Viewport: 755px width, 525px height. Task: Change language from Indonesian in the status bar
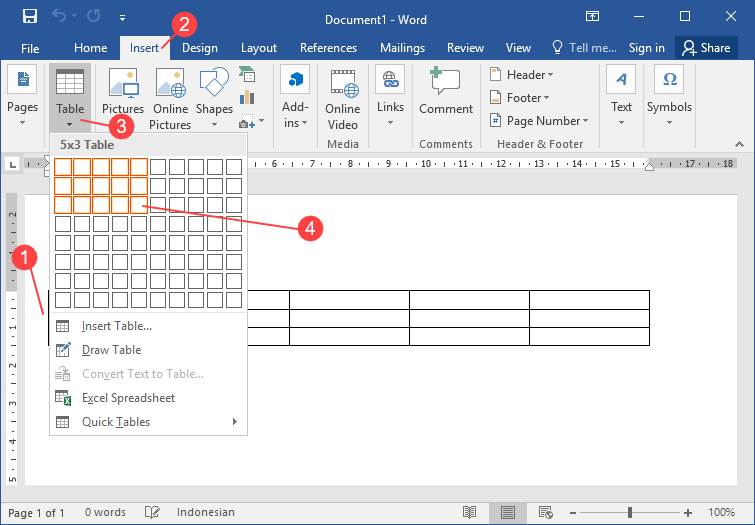(206, 512)
